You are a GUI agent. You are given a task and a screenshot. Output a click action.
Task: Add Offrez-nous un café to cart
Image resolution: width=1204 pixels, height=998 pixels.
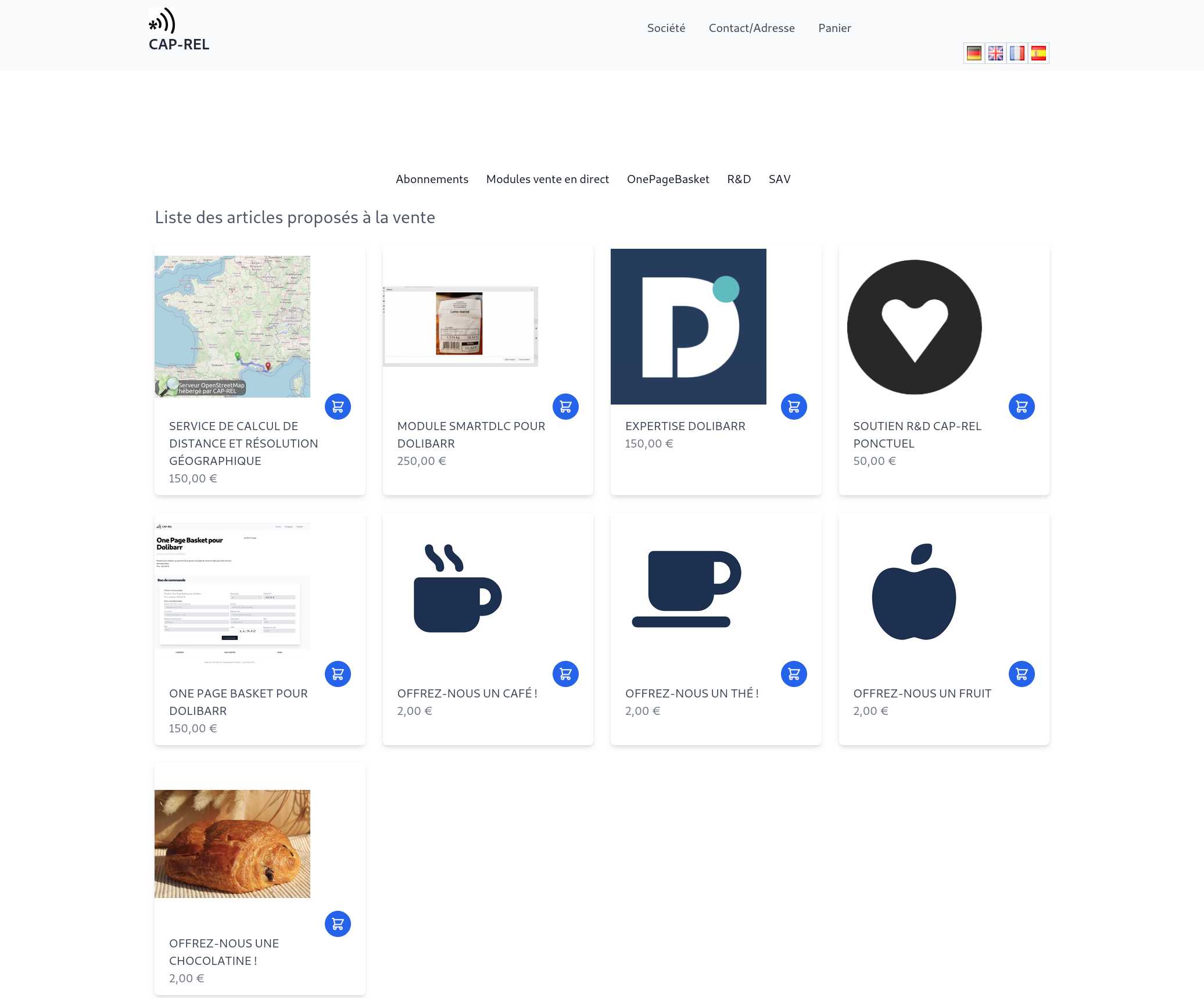[x=565, y=674]
